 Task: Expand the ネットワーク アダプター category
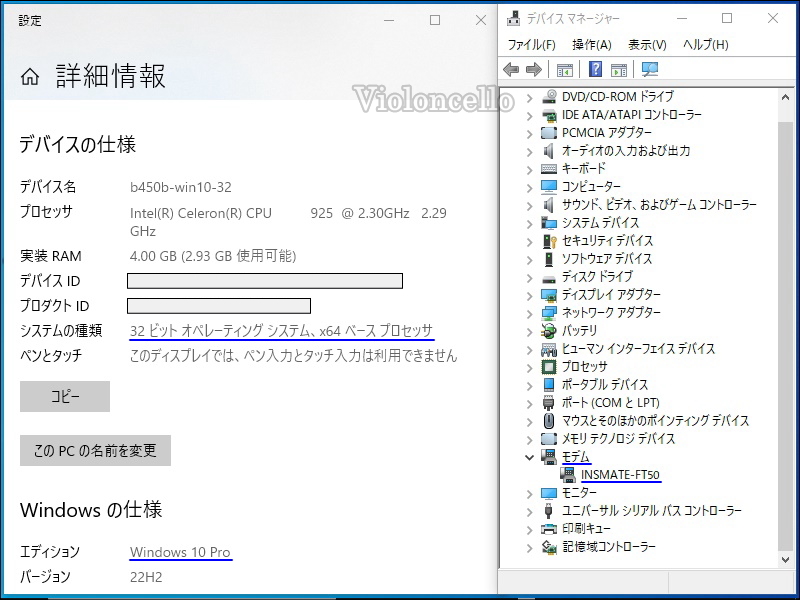529,313
